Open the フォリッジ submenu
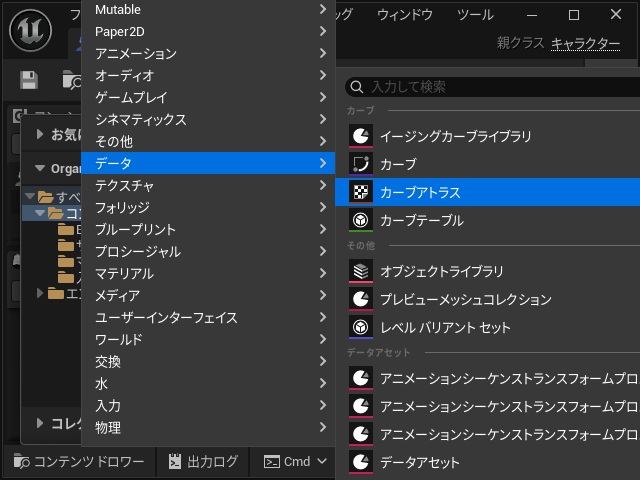The image size is (640, 480). click(x=208, y=208)
